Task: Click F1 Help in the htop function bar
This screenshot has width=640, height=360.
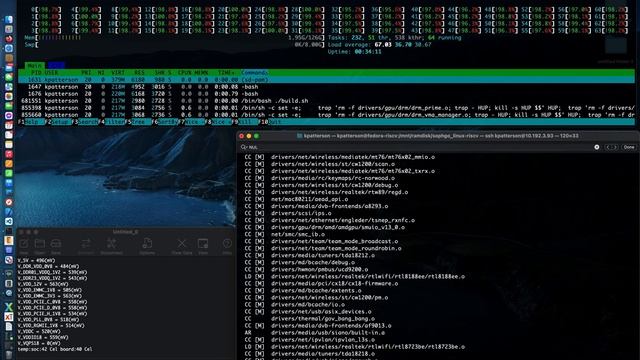Action: [31, 122]
